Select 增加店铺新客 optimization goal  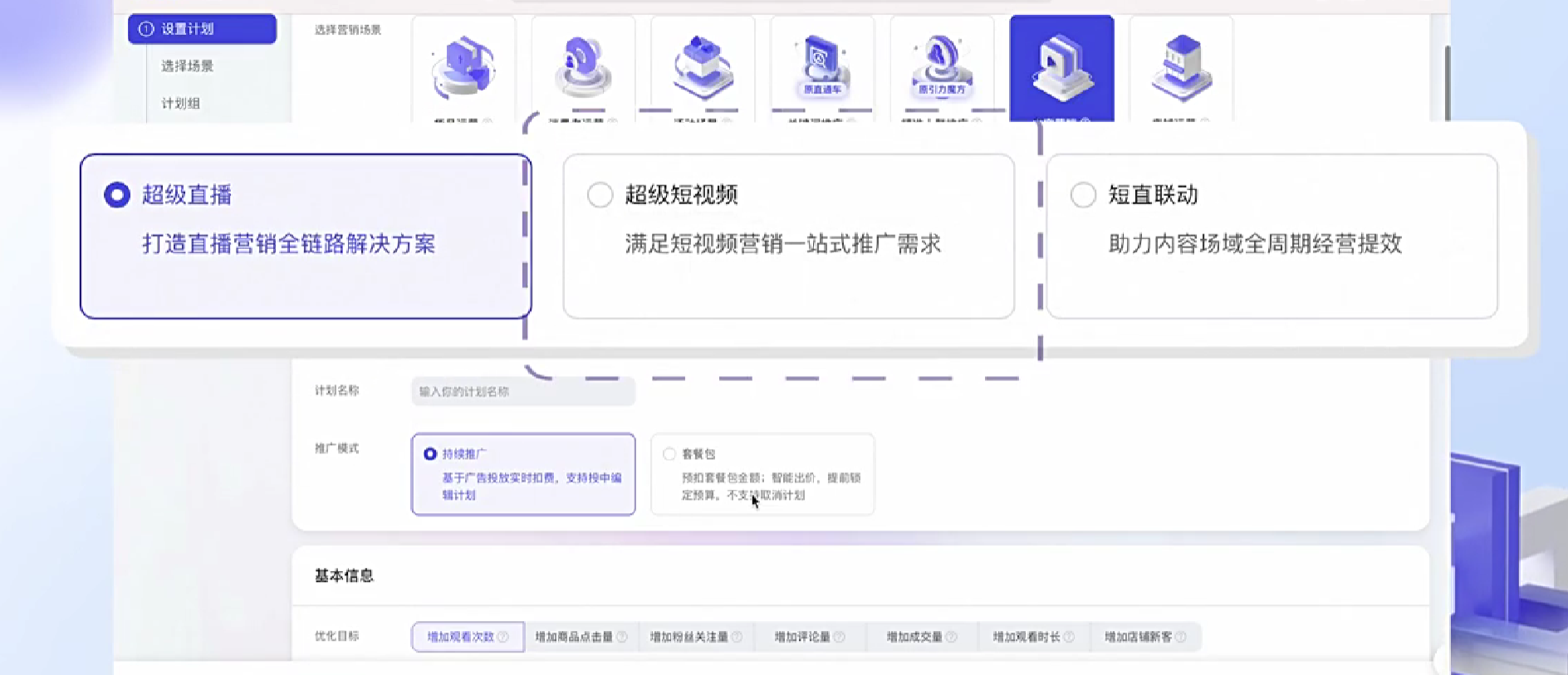(1145, 637)
